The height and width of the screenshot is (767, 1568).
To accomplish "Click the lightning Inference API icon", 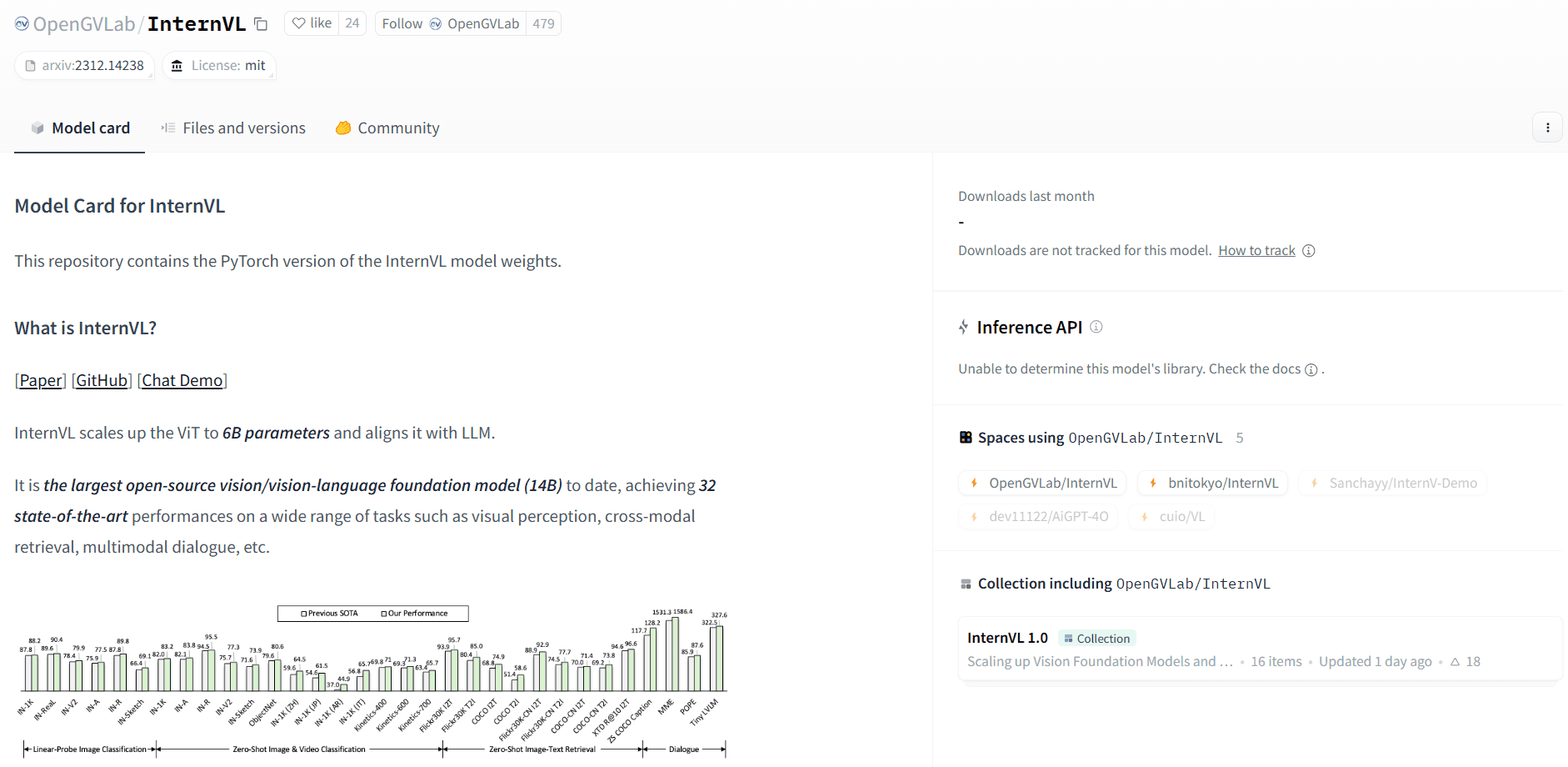I will tap(964, 327).
